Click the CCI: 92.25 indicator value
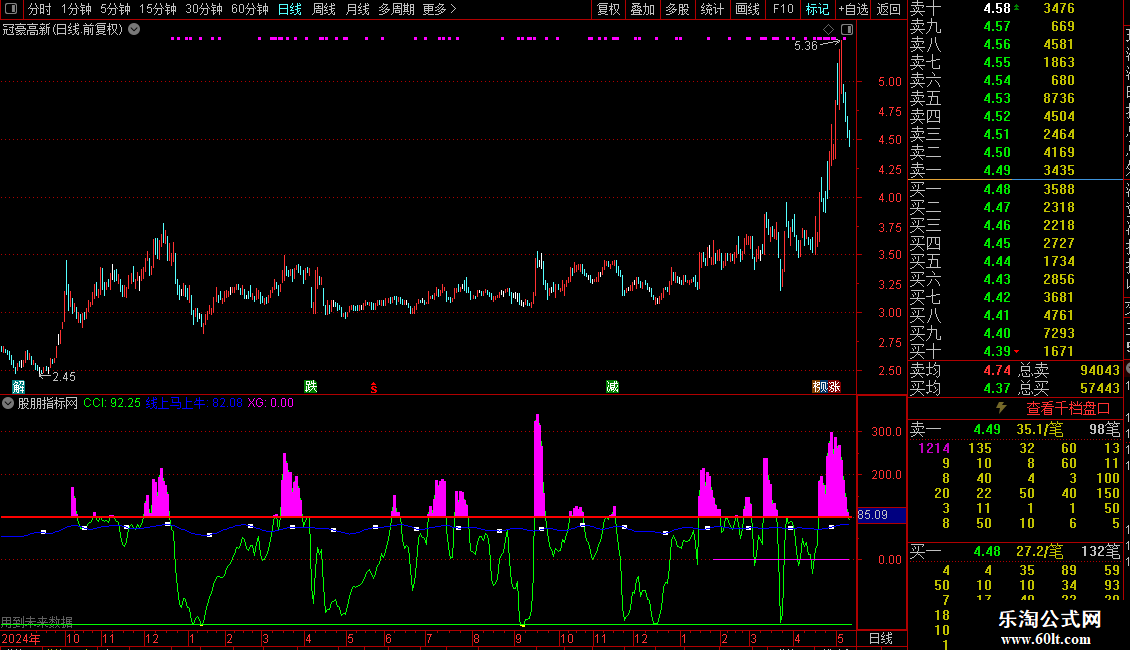This screenshot has height=650, width=1130. pyautogui.click(x=112, y=403)
